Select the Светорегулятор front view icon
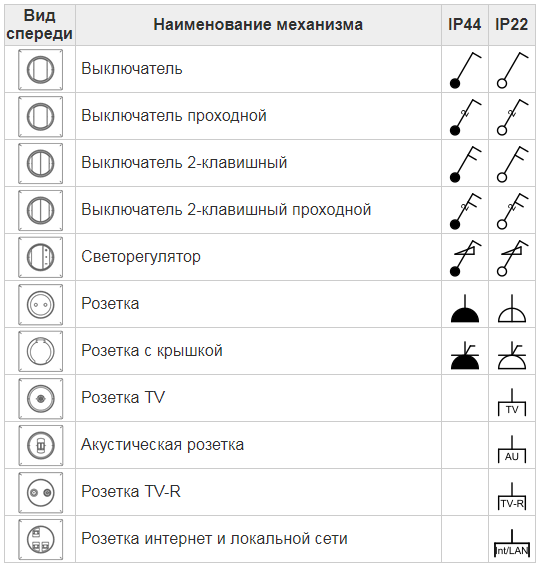The image size is (541, 568). pos(40,258)
